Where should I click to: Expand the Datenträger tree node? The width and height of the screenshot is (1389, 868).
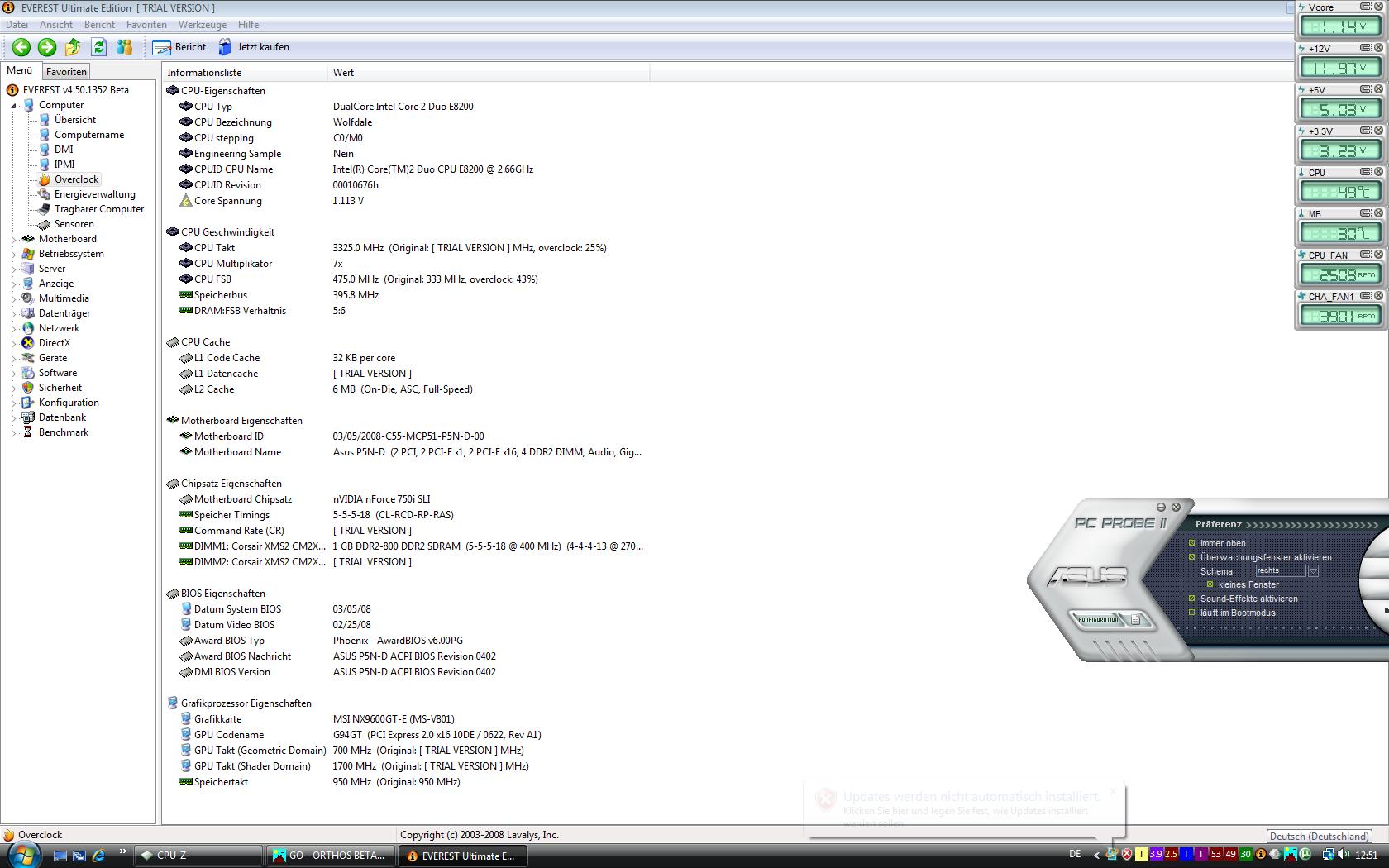(x=14, y=314)
